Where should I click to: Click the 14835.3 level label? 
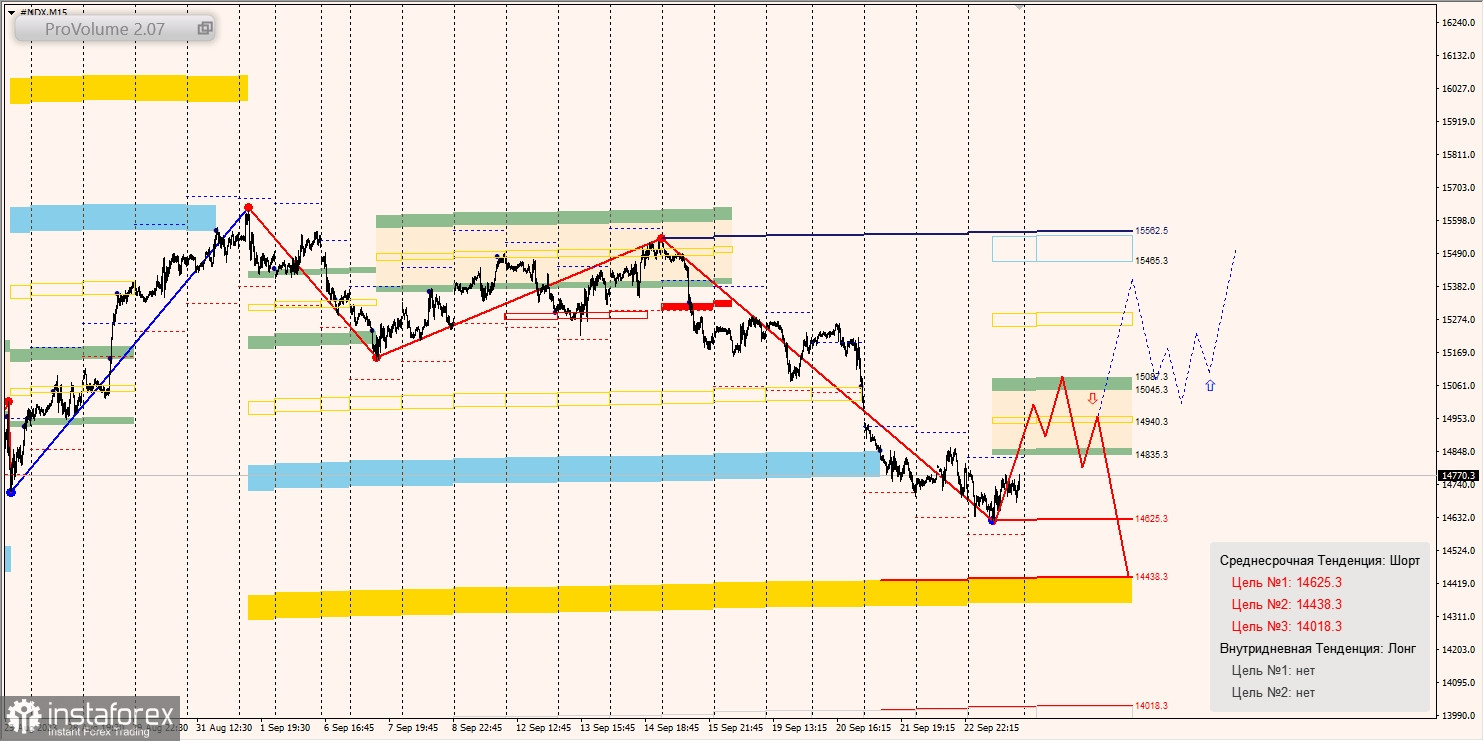[x=1152, y=454]
